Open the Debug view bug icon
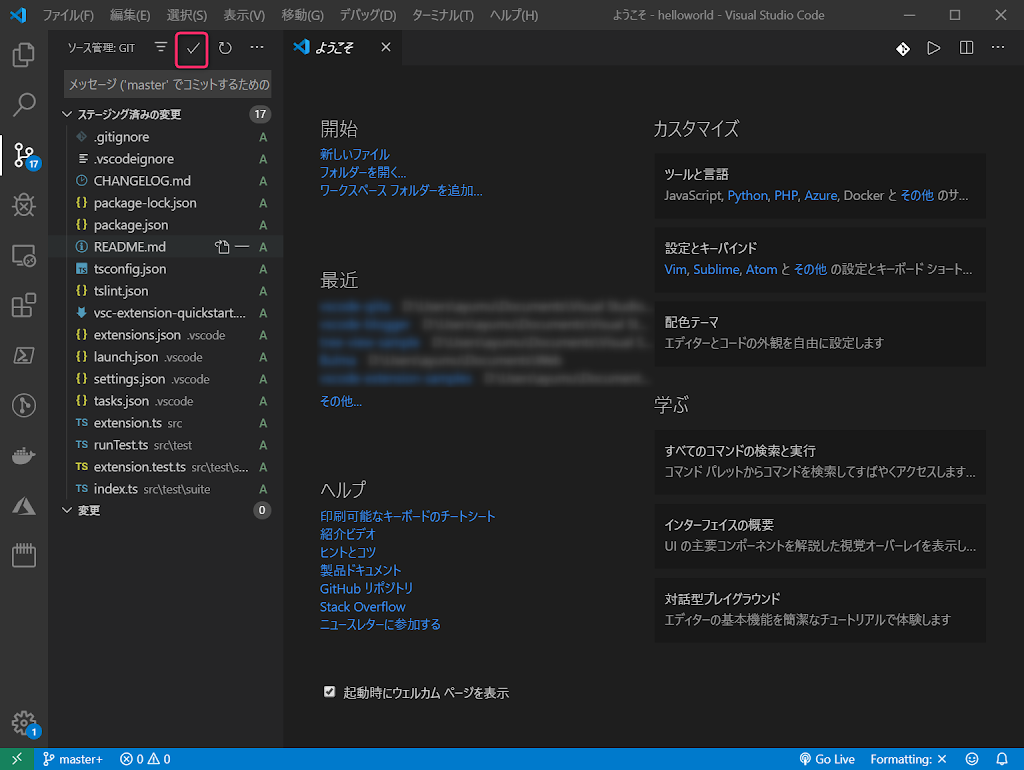 [24, 205]
